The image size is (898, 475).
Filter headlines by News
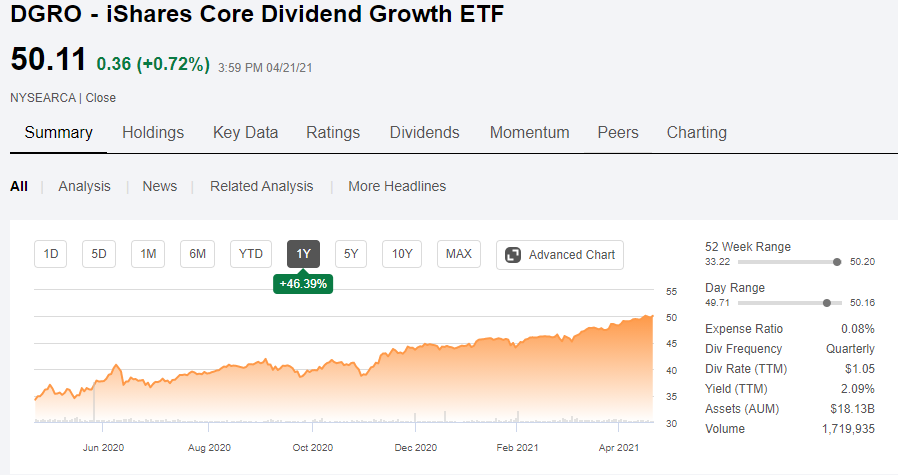tap(159, 186)
